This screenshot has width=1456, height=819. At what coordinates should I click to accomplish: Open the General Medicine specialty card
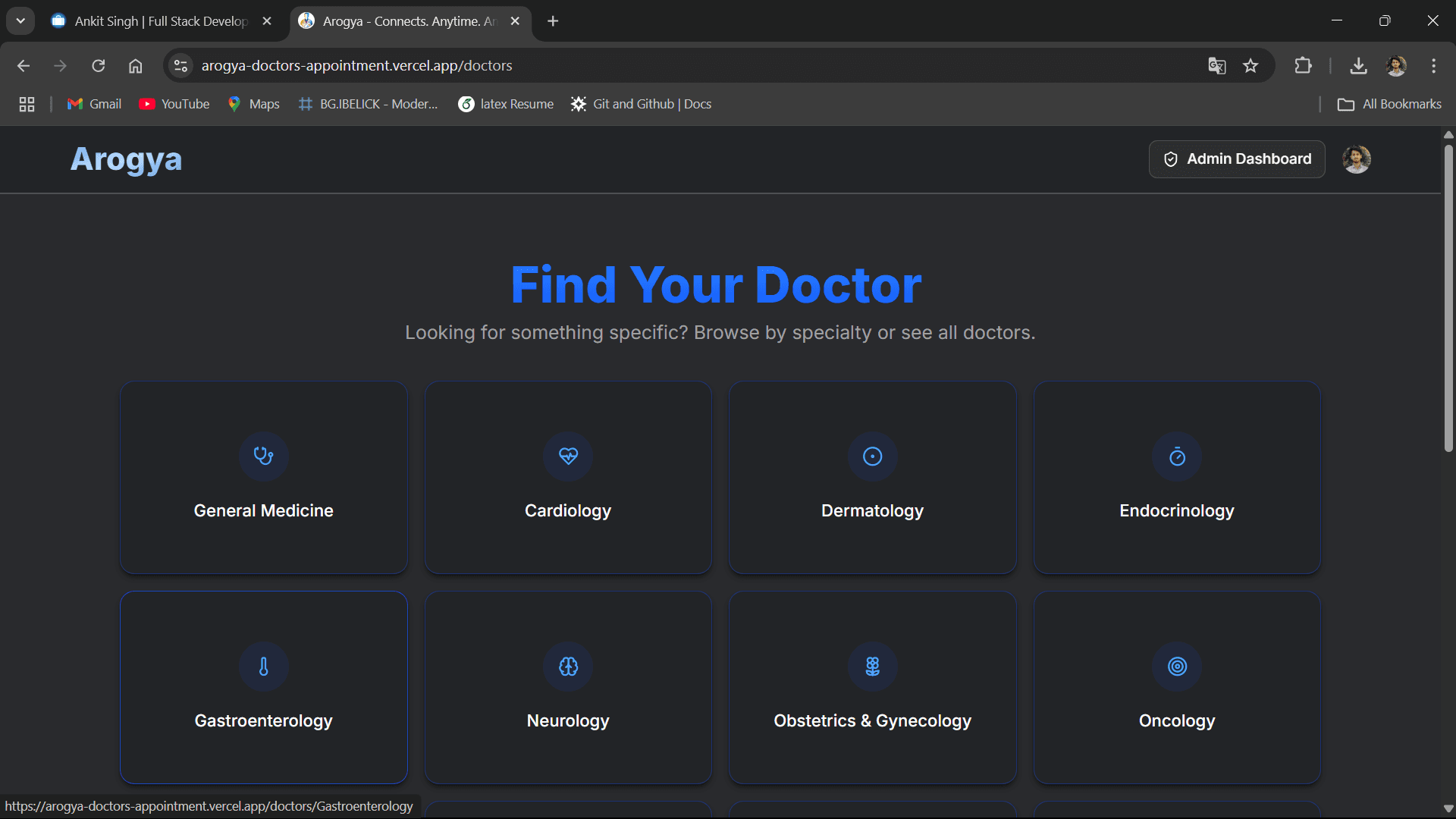(263, 478)
